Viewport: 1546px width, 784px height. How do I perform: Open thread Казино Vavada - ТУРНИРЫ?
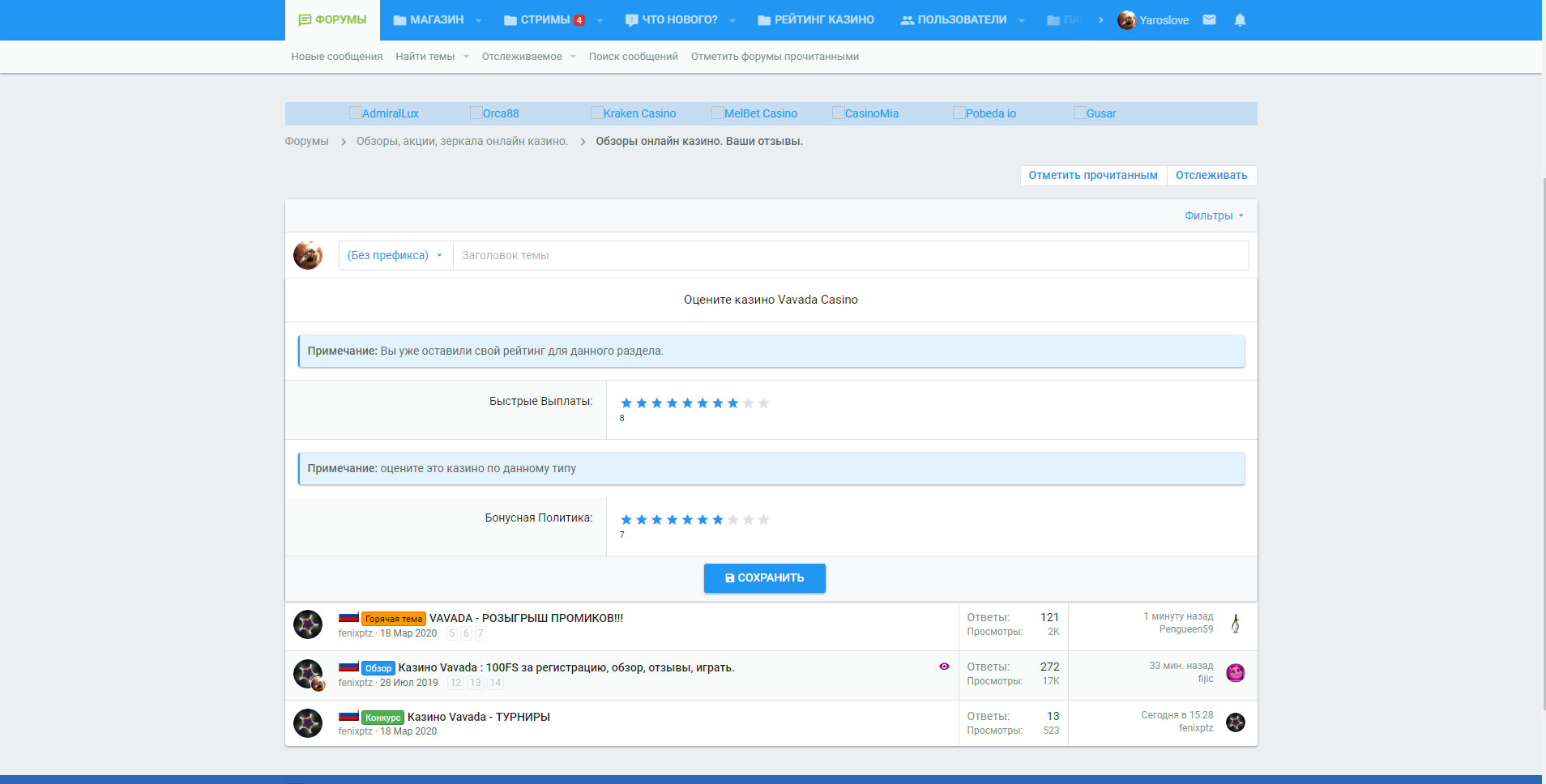click(479, 717)
